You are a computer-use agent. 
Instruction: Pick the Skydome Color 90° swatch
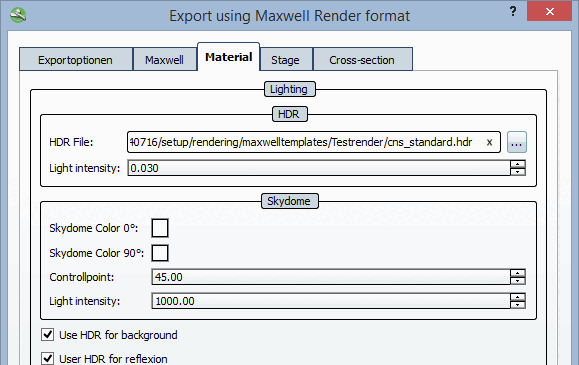pyautogui.click(x=160, y=253)
